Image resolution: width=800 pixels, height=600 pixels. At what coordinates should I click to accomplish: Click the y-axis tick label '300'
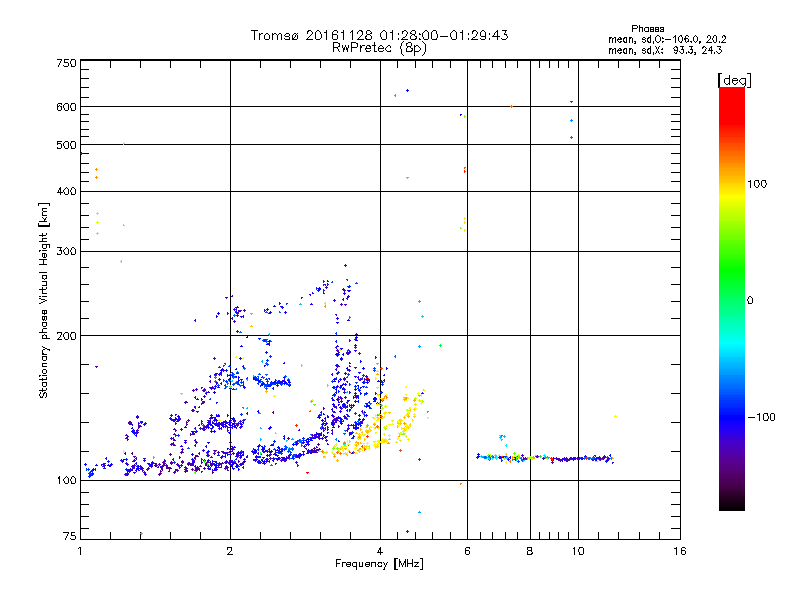pos(66,252)
